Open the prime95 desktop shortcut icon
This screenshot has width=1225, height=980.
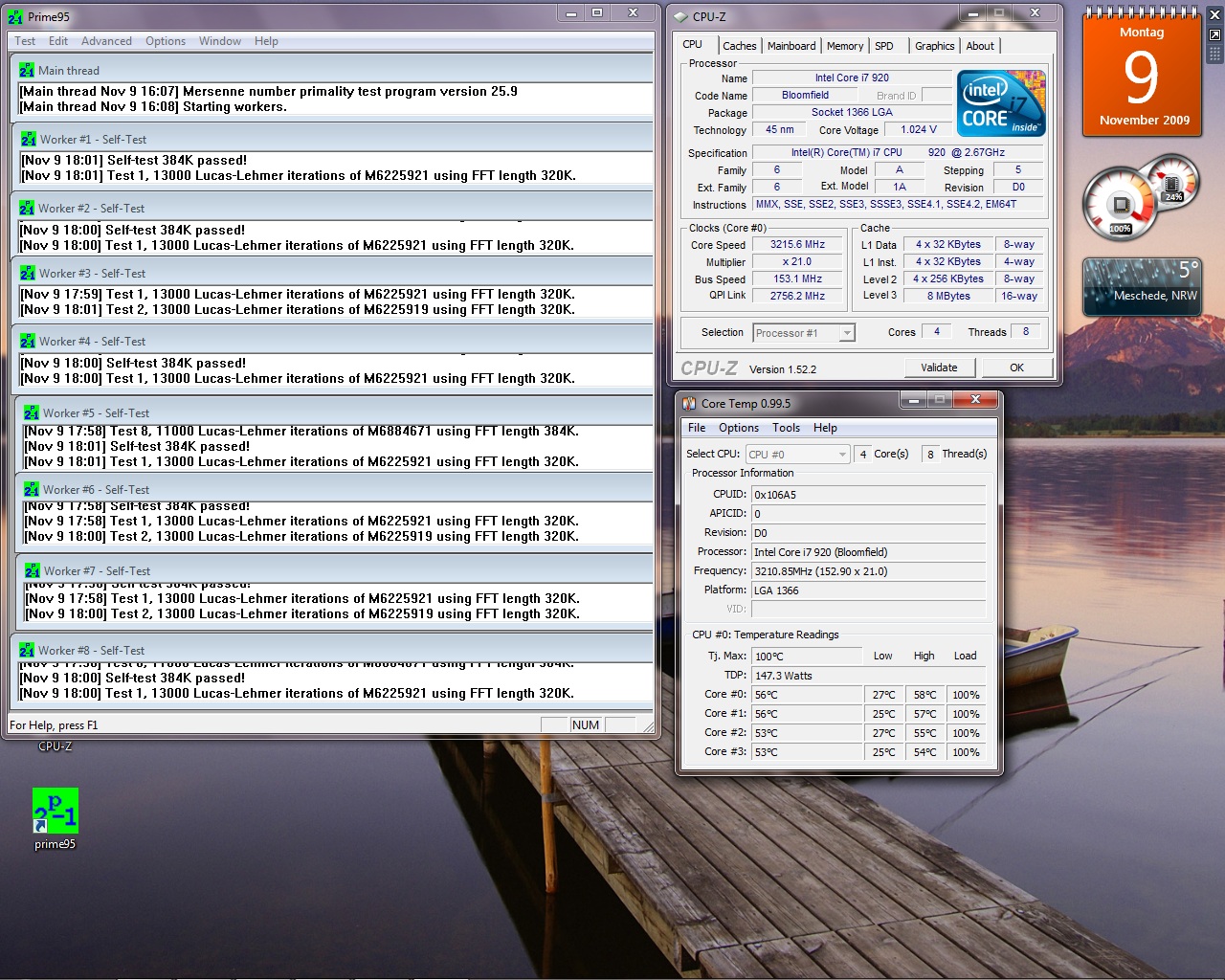pyautogui.click(x=55, y=812)
